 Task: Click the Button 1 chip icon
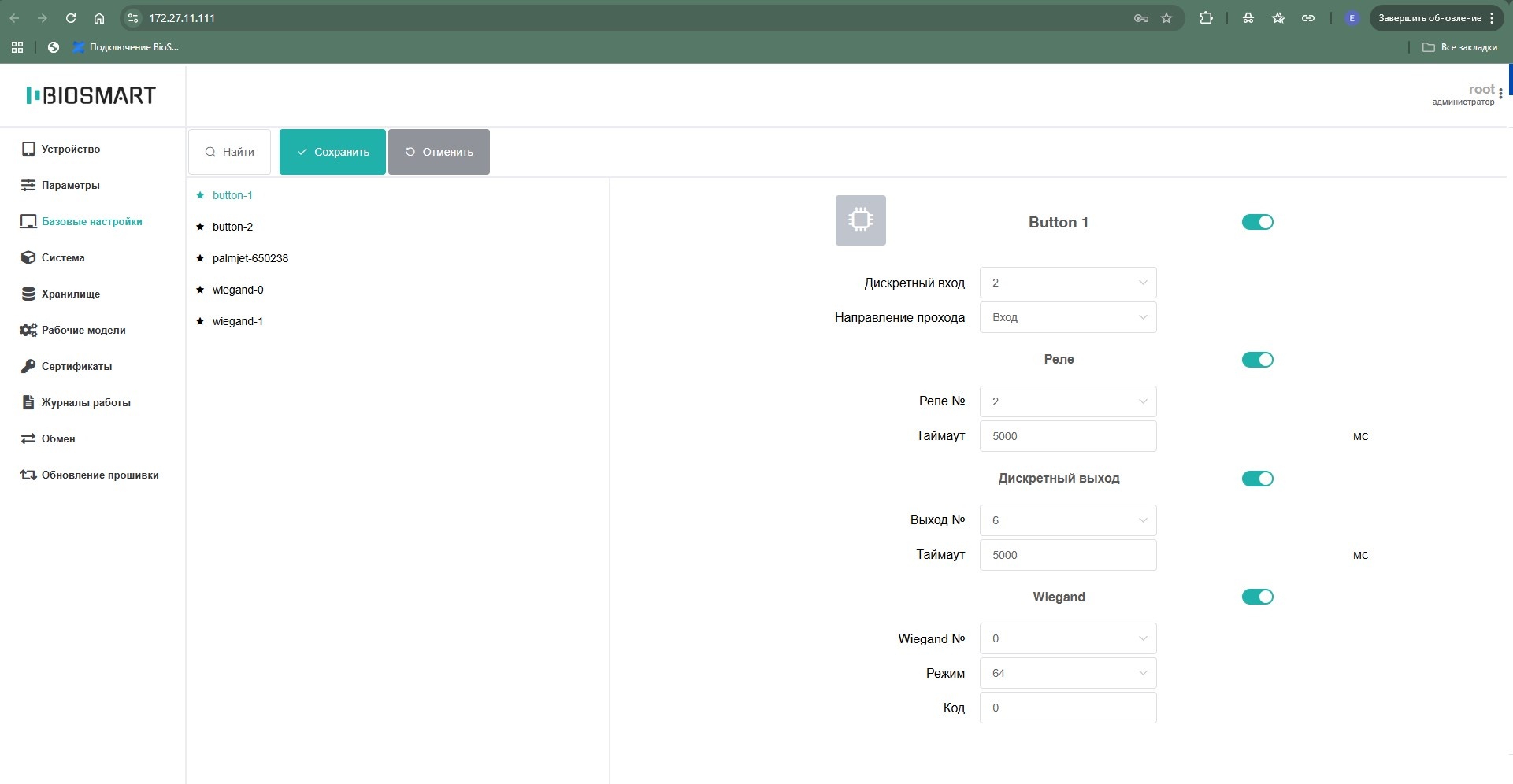click(x=860, y=220)
